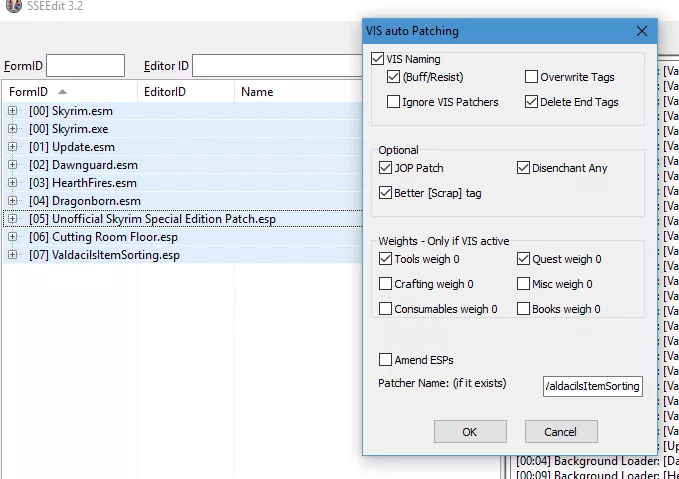
Task: Expand the Cutting Room Floor.esp node
Action: point(12,237)
